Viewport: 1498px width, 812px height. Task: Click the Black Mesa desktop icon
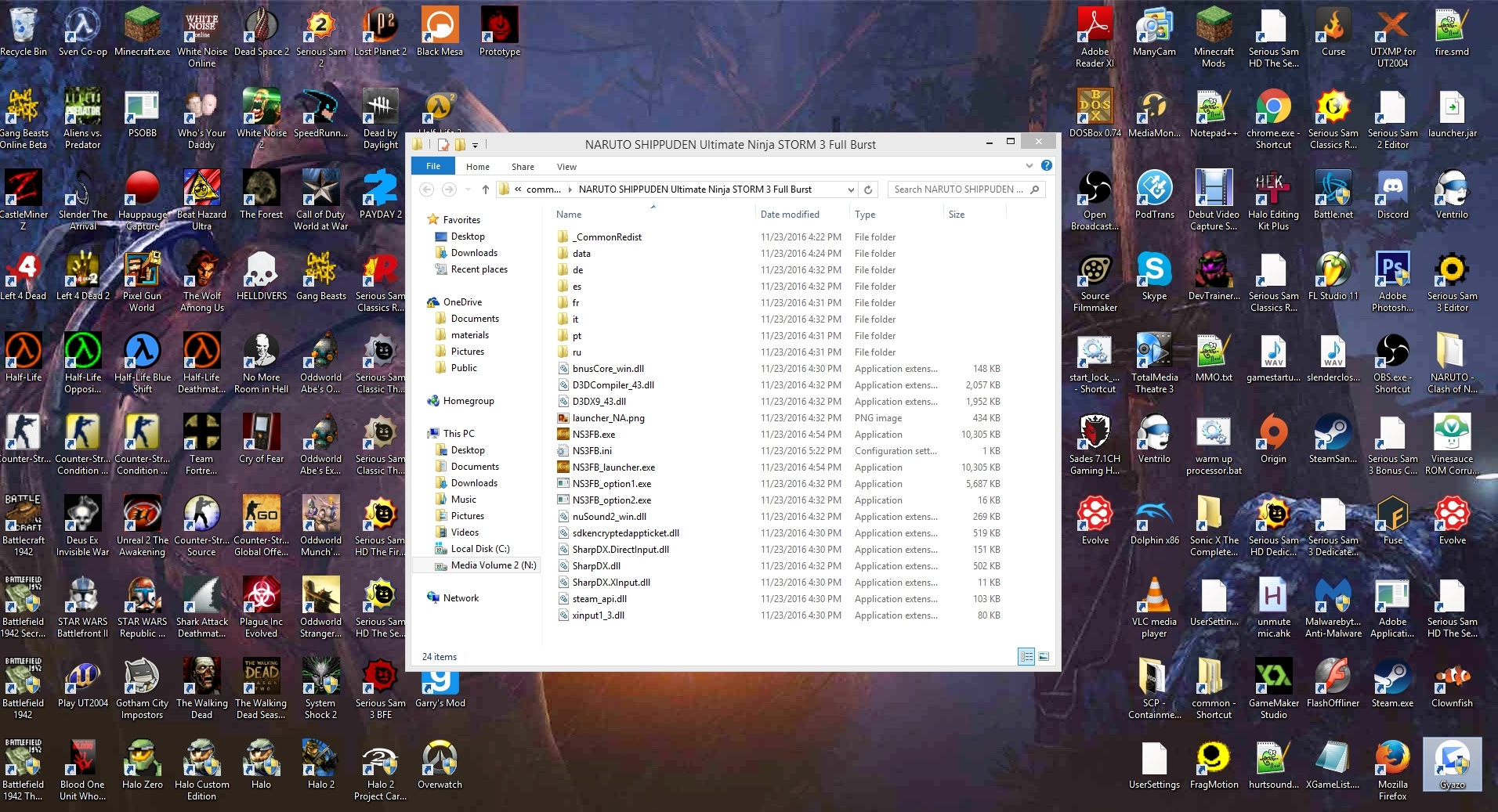point(440,31)
